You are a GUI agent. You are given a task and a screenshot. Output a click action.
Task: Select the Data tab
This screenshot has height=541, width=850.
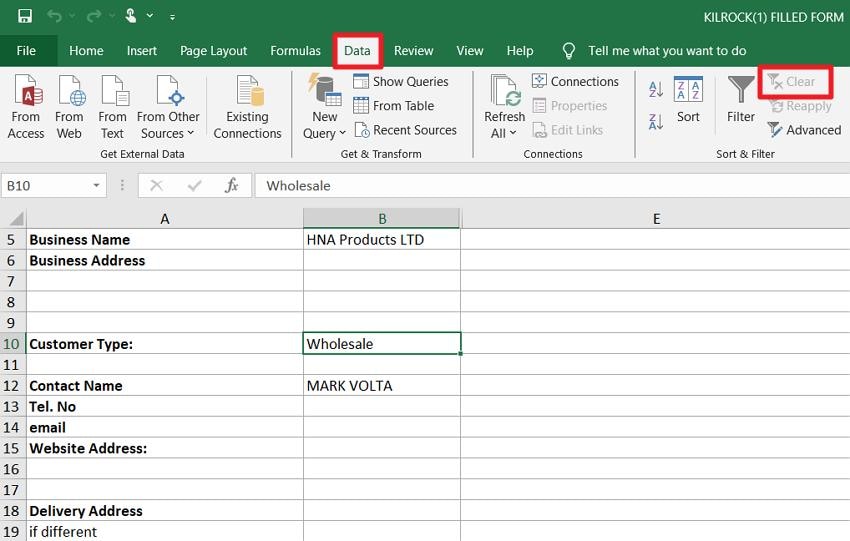[357, 51]
